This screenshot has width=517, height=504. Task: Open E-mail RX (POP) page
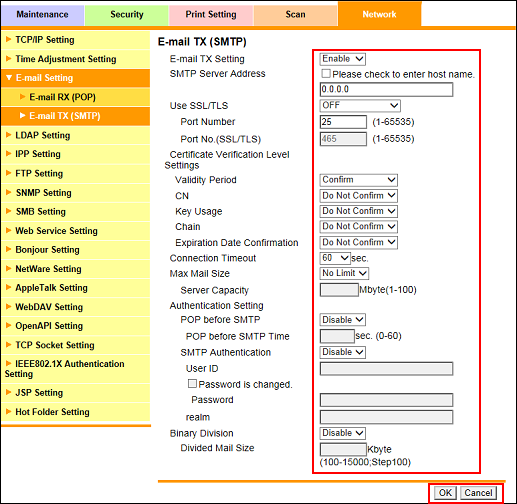click(x=76, y=97)
